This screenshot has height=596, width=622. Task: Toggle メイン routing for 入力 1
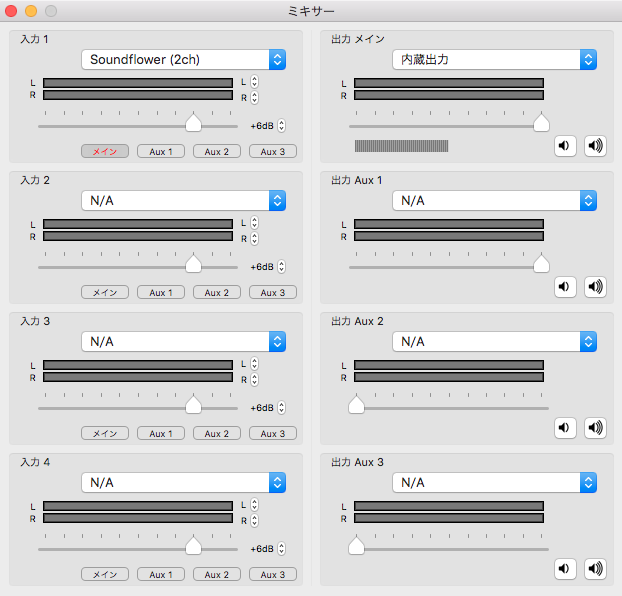pos(105,152)
